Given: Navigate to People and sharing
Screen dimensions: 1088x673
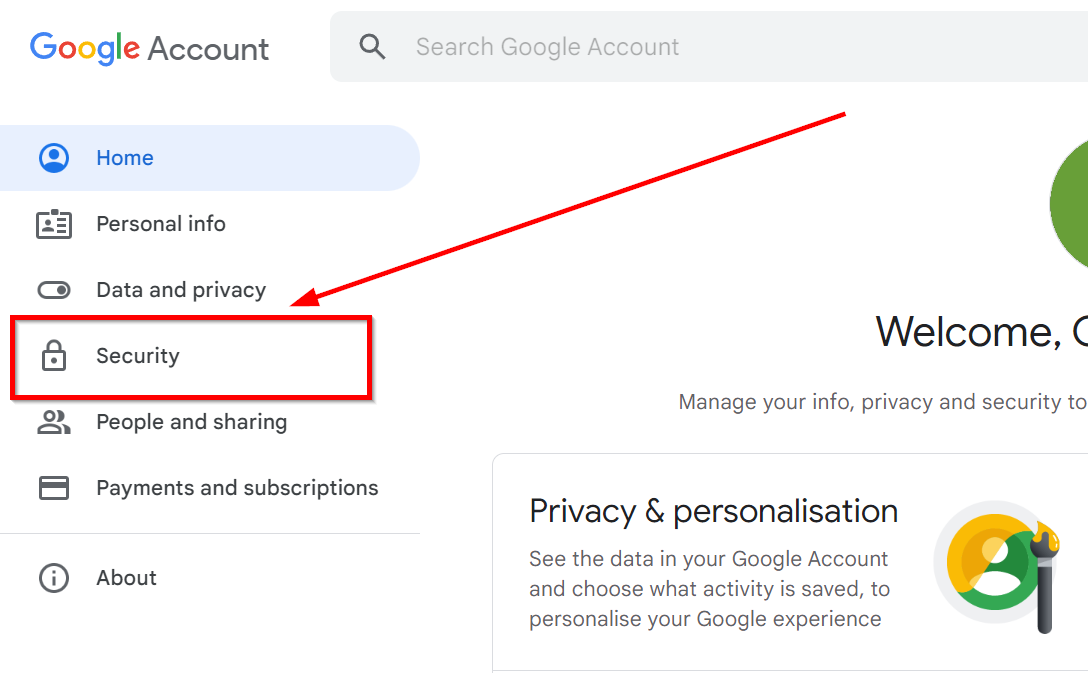Looking at the screenshot, I should (191, 422).
